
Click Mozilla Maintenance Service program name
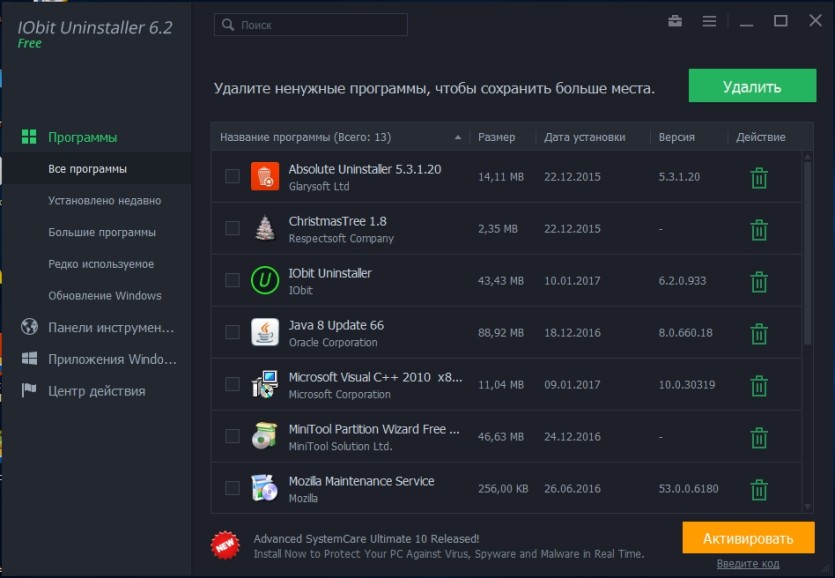coord(361,481)
